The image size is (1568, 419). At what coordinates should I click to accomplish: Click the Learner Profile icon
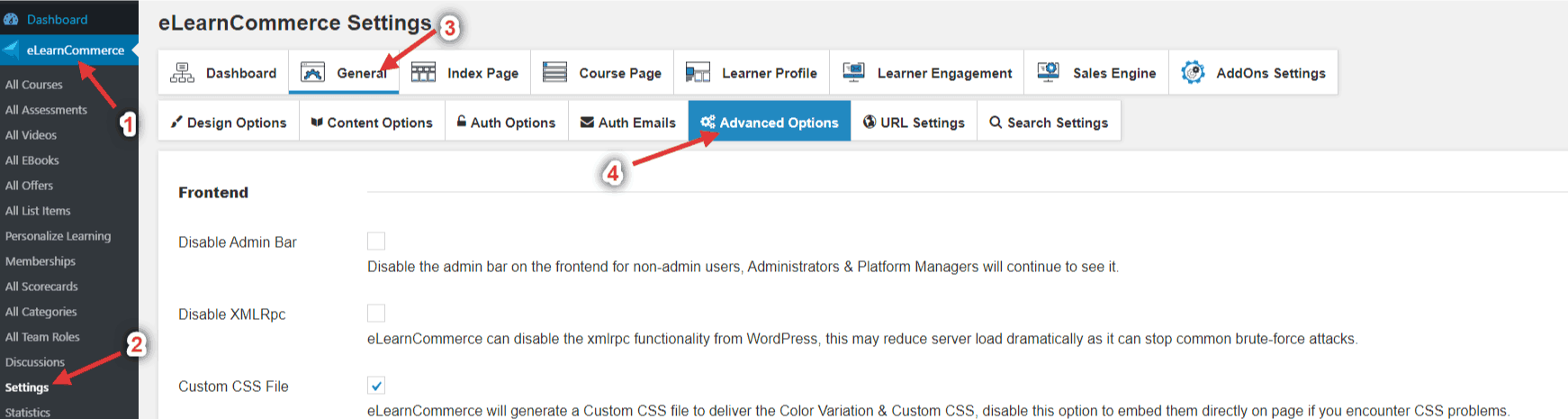[x=698, y=73]
